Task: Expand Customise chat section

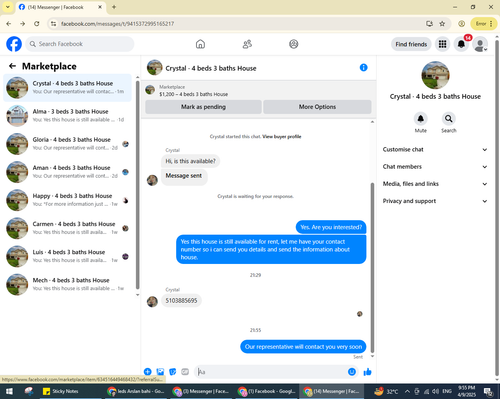Action: click(435, 149)
